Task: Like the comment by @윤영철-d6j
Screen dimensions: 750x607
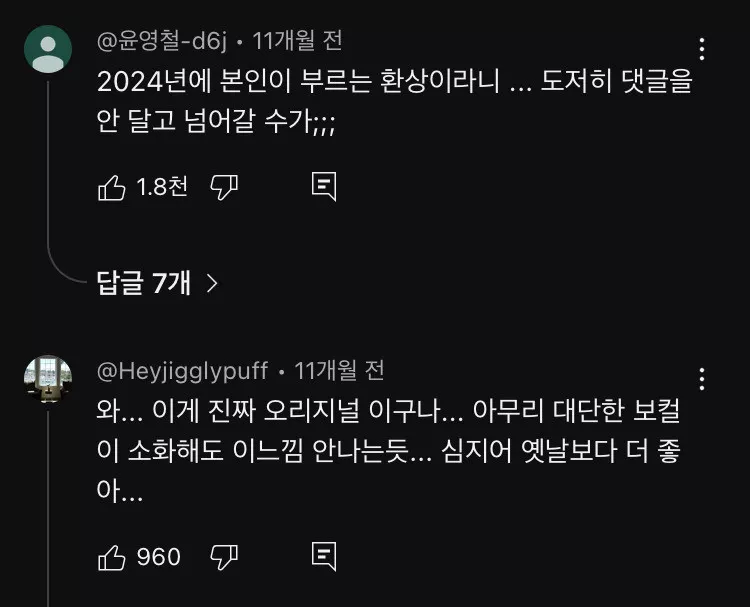Action: 111,187
